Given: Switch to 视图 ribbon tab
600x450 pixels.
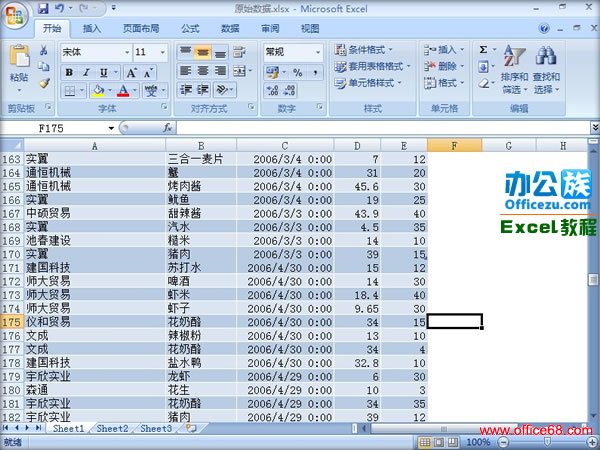Looking at the screenshot, I should point(310,29).
